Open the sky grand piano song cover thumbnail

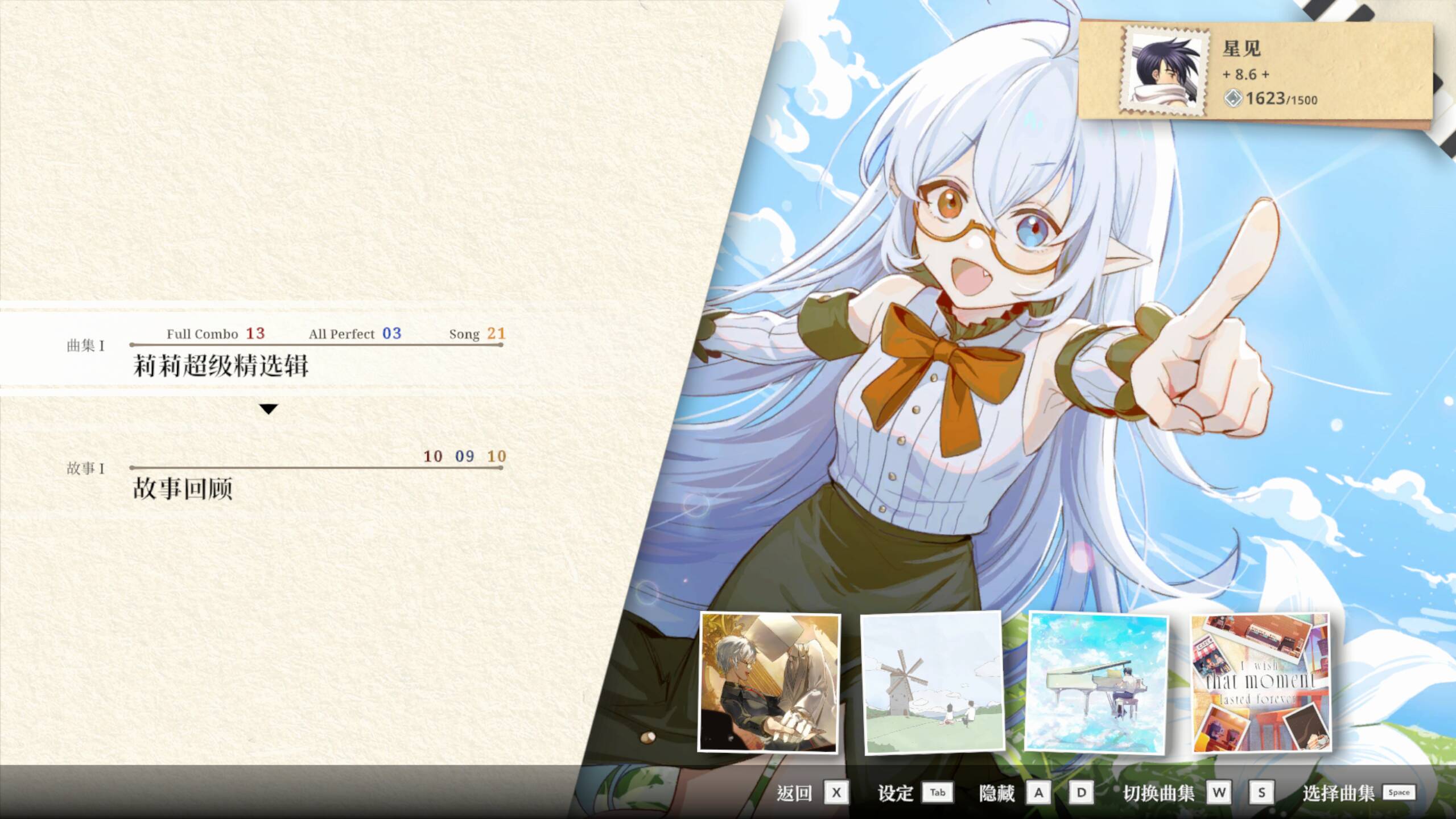point(1096,682)
